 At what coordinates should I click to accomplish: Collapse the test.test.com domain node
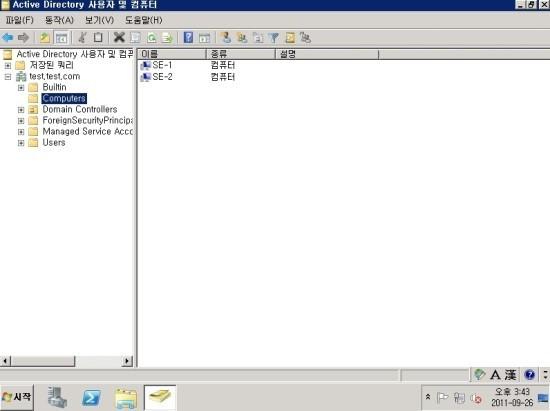tap(8, 77)
